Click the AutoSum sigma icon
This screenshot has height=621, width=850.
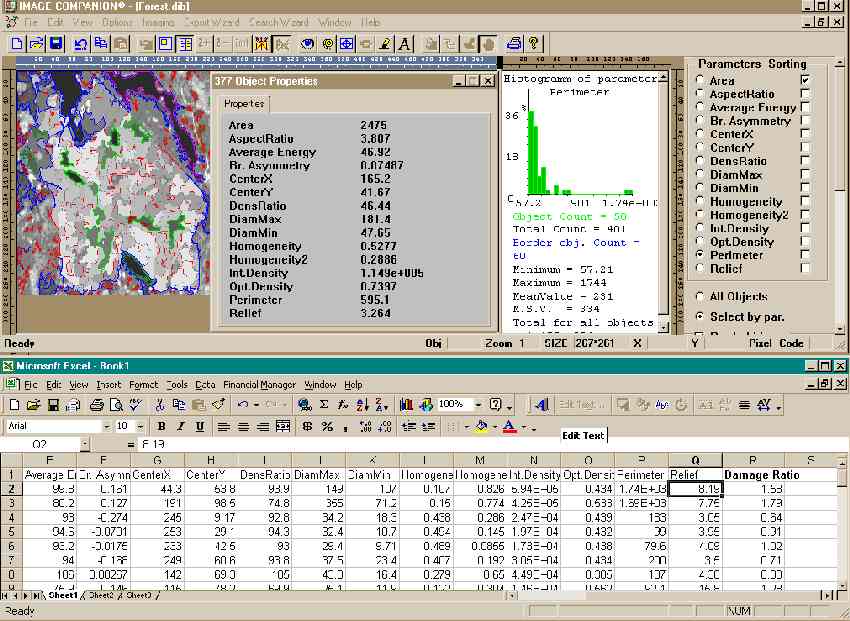(x=324, y=405)
